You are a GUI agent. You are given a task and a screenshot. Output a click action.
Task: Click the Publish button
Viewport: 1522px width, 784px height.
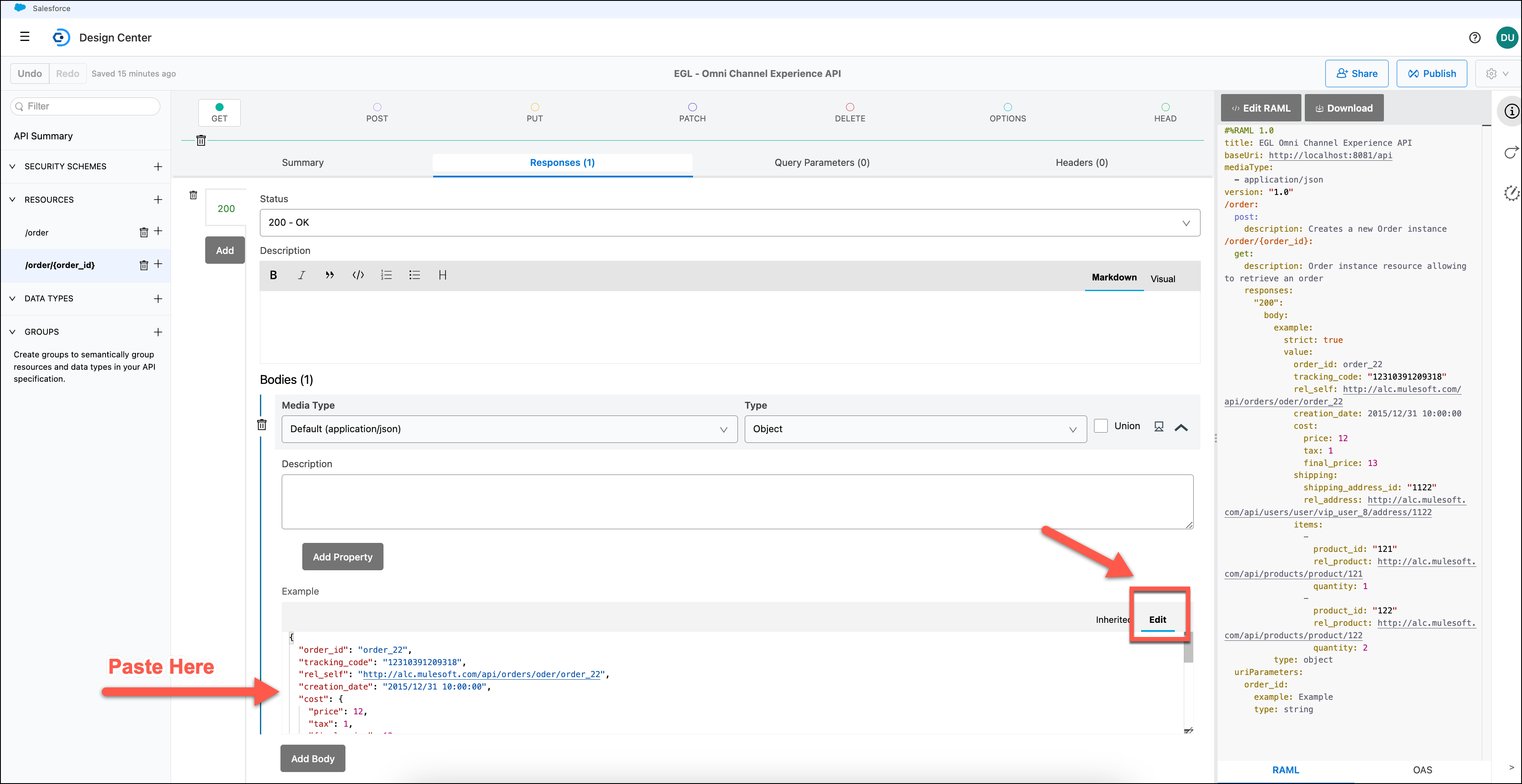point(1431,74)
